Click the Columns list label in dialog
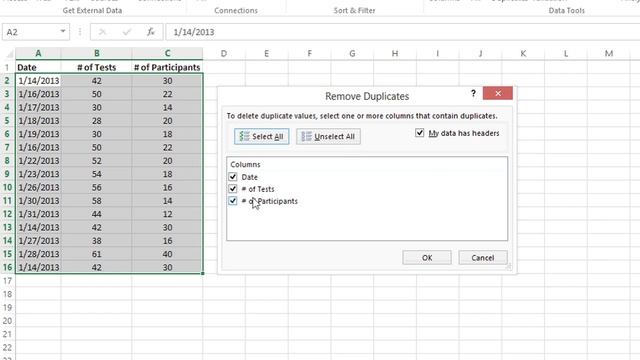Screen dimensions: 640x360 [245, 164]
